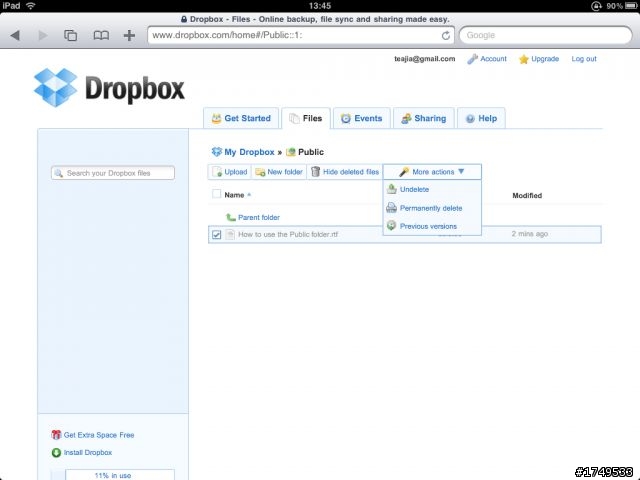Image resolution: width=640 pixels, height=480 pixels.
Task: Click the Upload button
Action: (x=230, y=172)
